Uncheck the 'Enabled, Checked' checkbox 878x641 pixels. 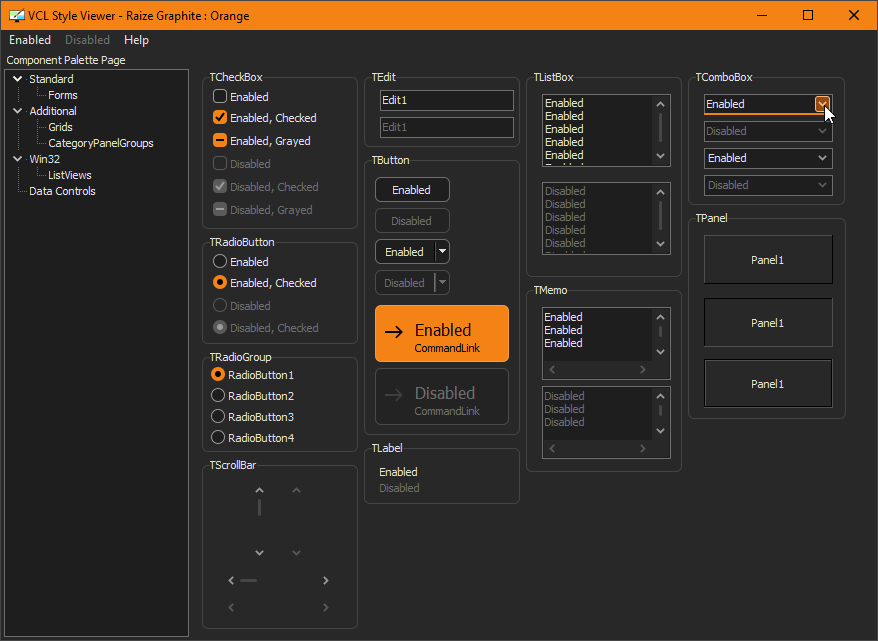[x=220, y=117]
